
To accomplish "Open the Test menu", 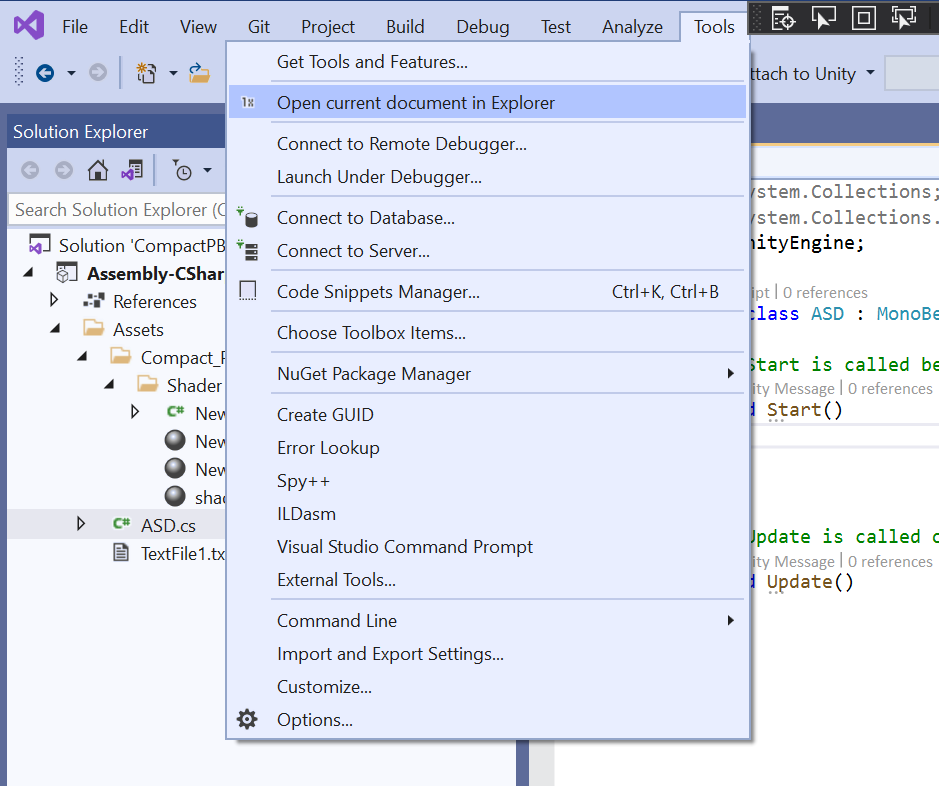I will 556,27.
